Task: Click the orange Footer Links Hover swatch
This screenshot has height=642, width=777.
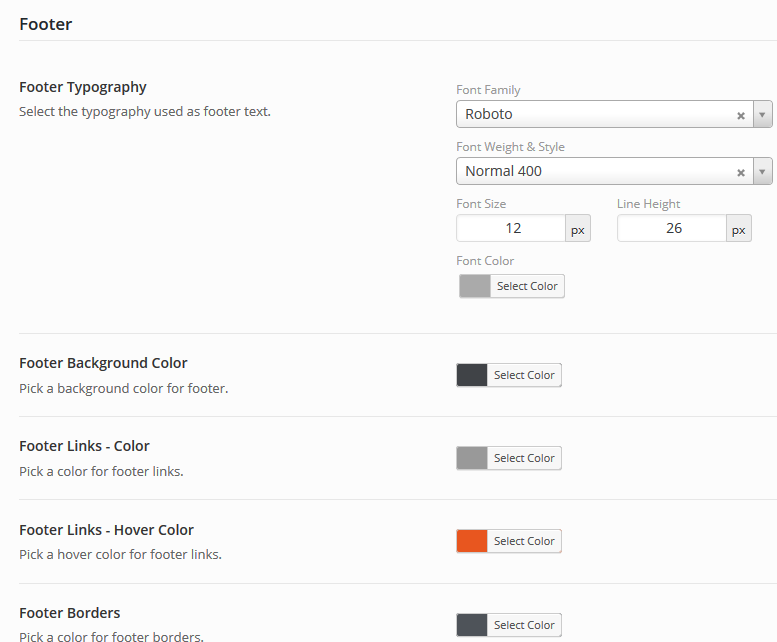Action: pos(472,542)
